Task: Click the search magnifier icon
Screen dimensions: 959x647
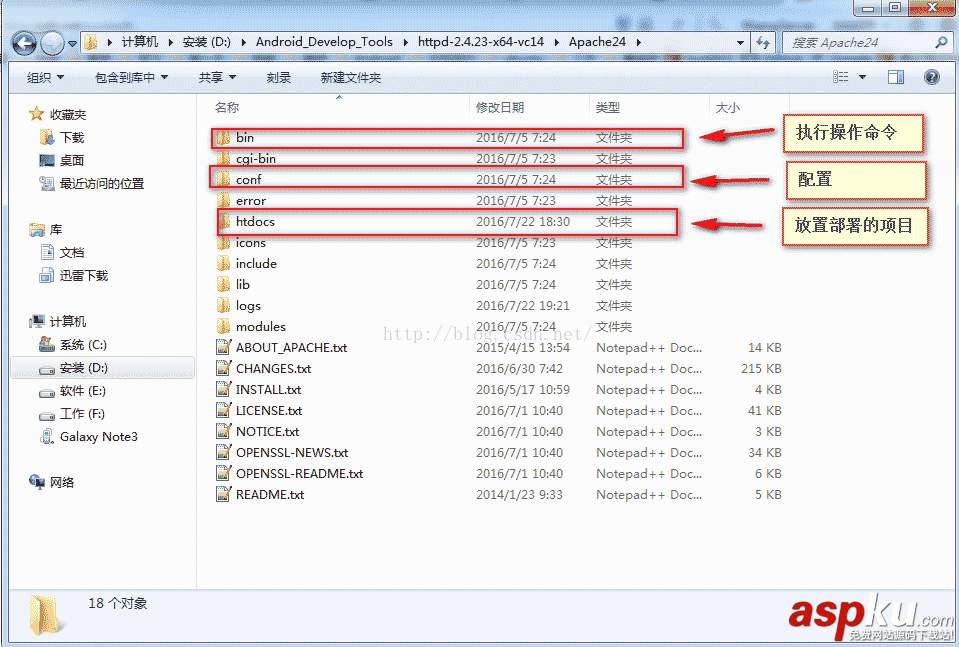Action: pos(942,42)
